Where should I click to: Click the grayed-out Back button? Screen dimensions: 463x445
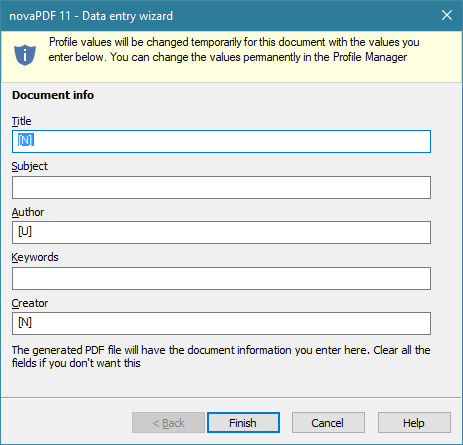[x=168, y=423]
